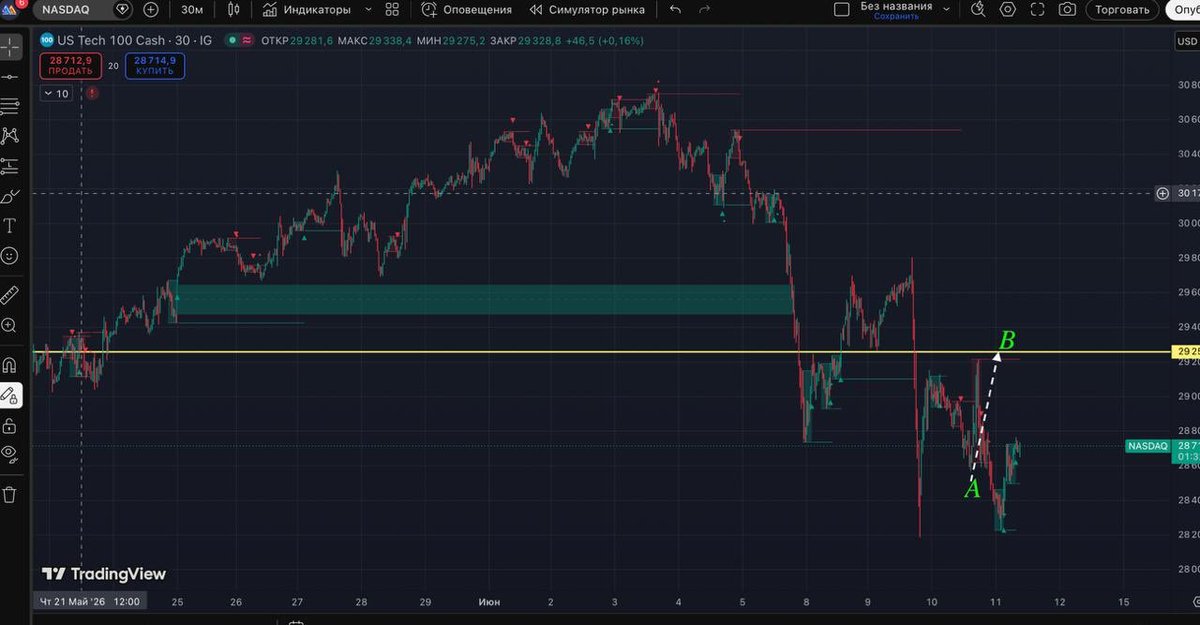Click the Июн date label
This screenshot has height=625, width=1200.
coord(488,602)
